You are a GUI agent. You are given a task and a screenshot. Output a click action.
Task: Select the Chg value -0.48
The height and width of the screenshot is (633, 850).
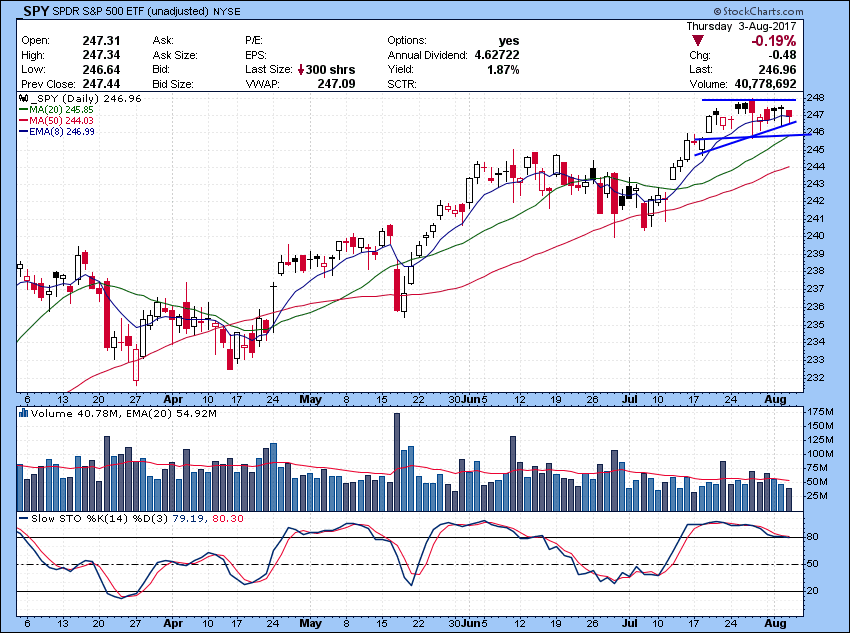point(781,55)
